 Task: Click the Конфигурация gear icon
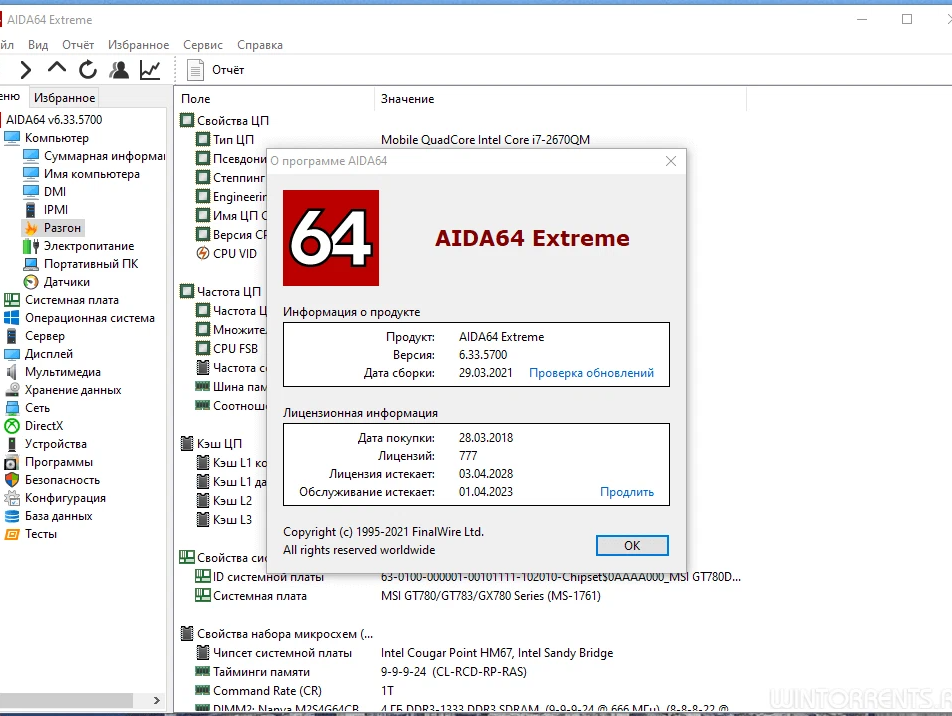pyautogui.click(x=12, y=498)
